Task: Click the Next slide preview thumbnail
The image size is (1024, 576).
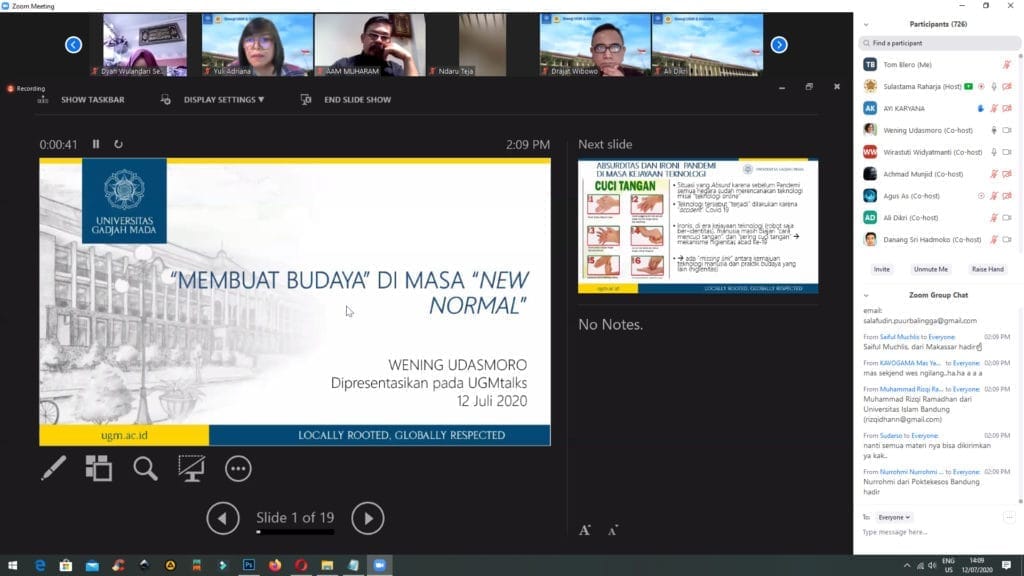Action: point(697,225)
